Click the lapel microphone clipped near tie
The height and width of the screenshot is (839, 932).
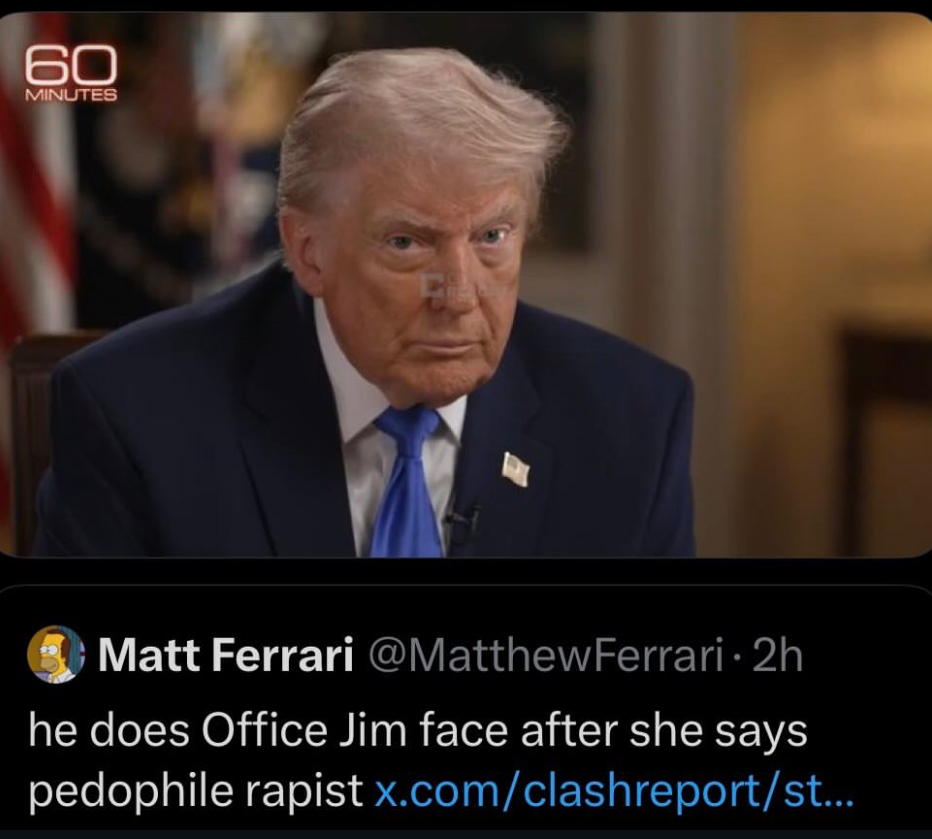(x=461, y=524)
